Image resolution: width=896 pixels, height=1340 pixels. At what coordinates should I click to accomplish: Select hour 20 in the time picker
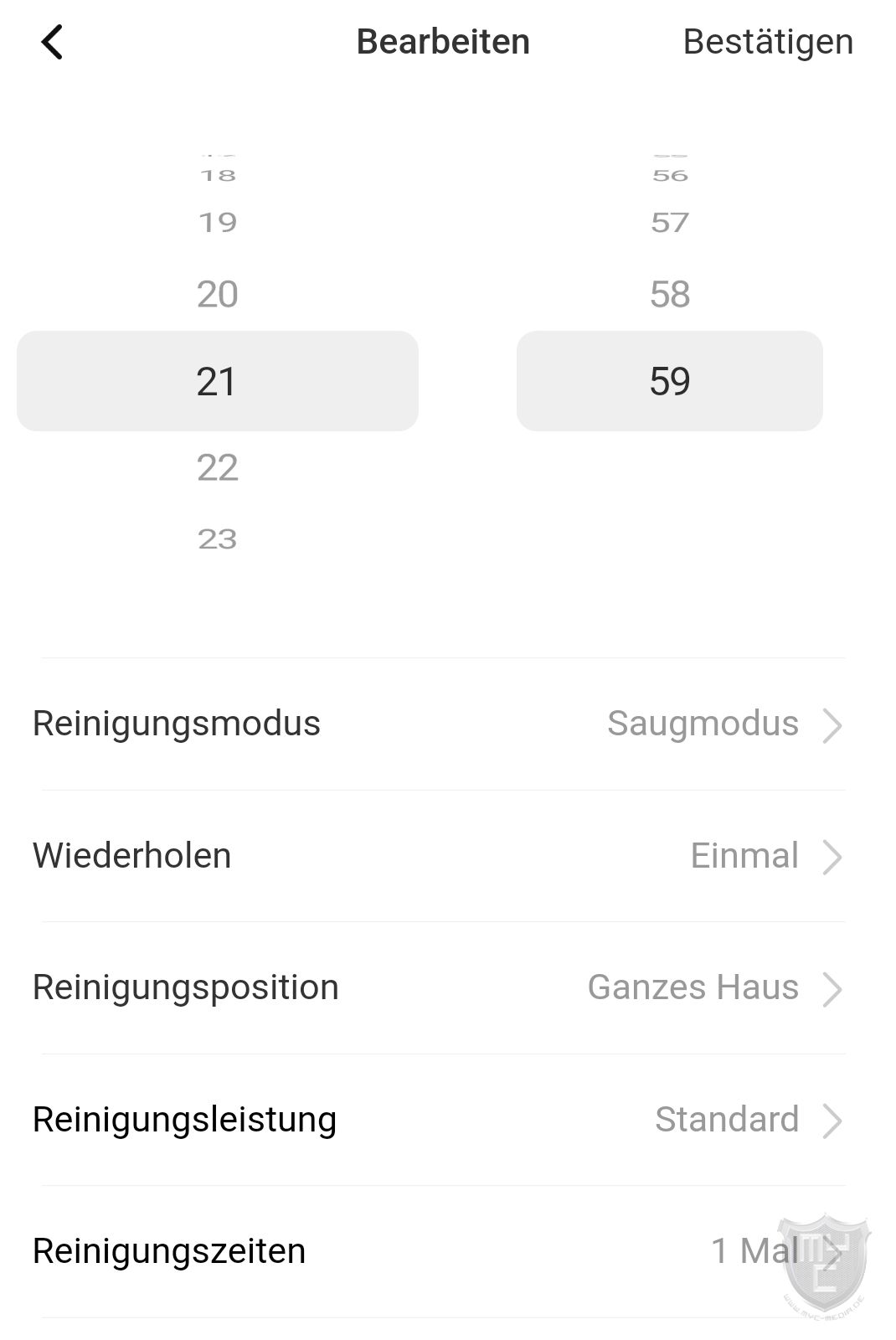point(218,295)
